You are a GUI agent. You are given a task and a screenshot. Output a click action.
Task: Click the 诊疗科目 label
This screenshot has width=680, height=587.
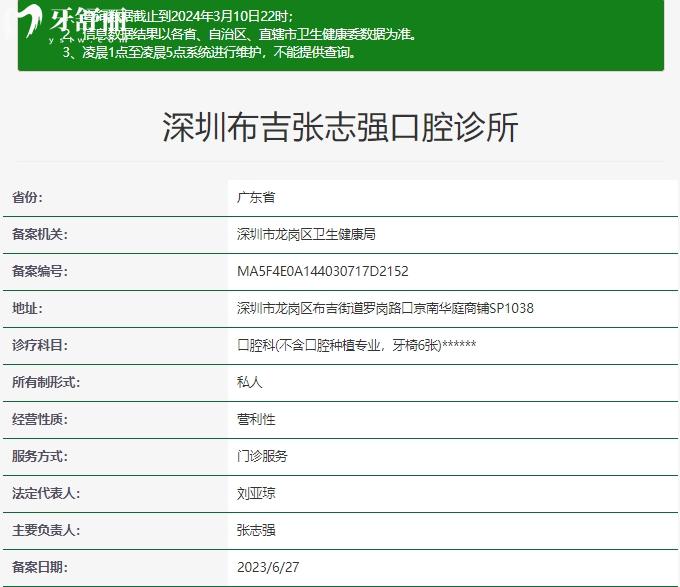click(40, 346)
